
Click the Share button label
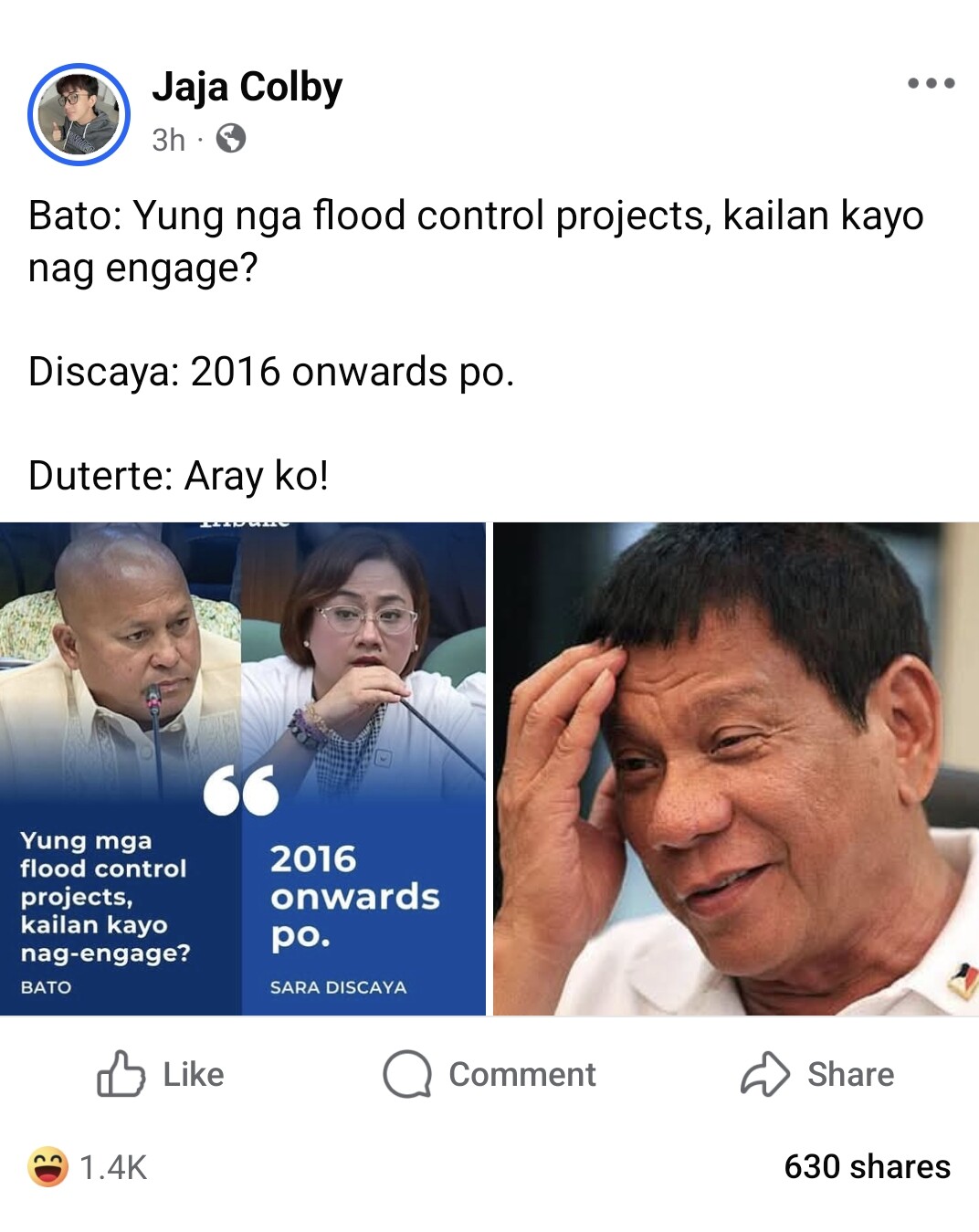pos(850,1074)
